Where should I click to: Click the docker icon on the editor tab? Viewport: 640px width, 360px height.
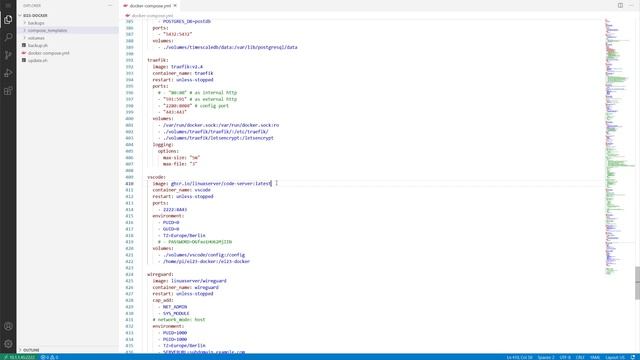[x=126, y=6]
